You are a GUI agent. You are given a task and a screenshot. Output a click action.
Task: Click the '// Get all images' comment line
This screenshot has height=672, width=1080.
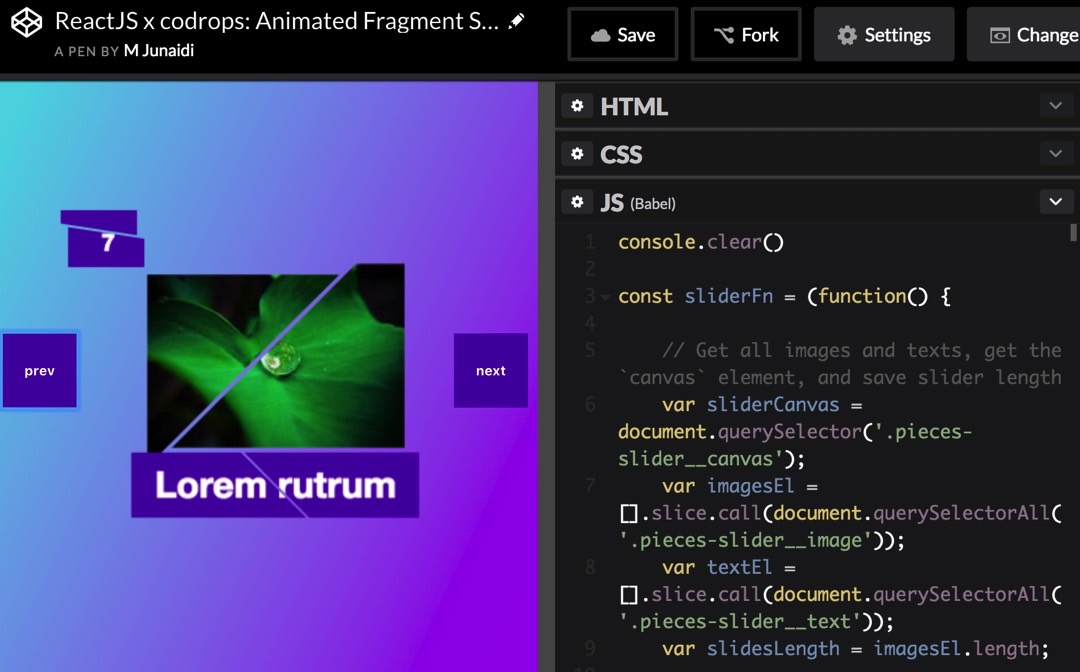tap(840, 364)
